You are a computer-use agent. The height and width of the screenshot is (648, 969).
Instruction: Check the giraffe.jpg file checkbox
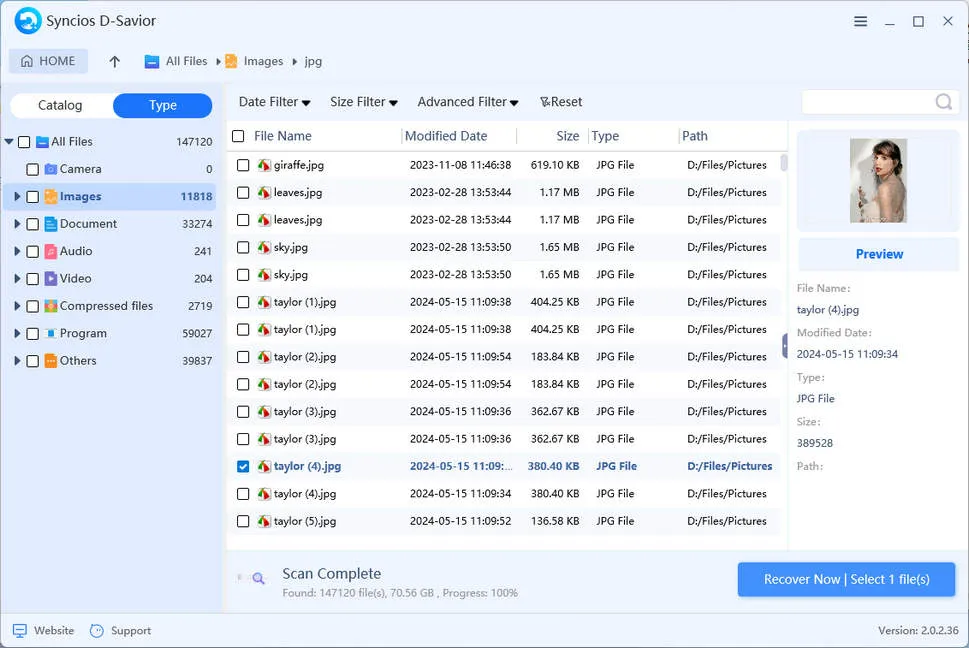pos(243,165)
